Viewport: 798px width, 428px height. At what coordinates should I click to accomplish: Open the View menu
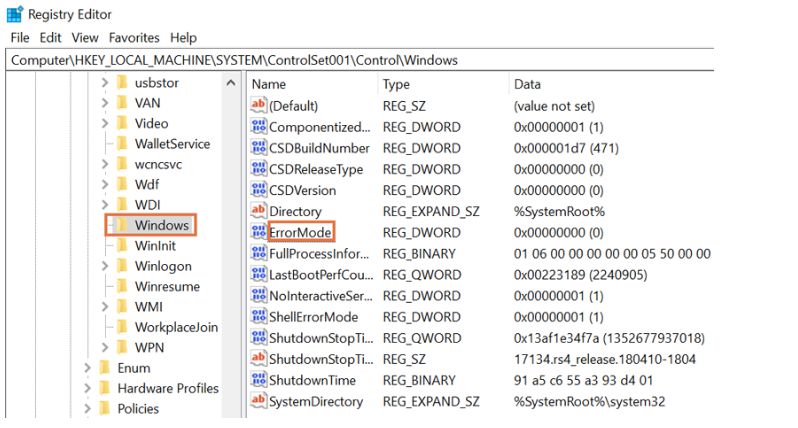(84, 38)
